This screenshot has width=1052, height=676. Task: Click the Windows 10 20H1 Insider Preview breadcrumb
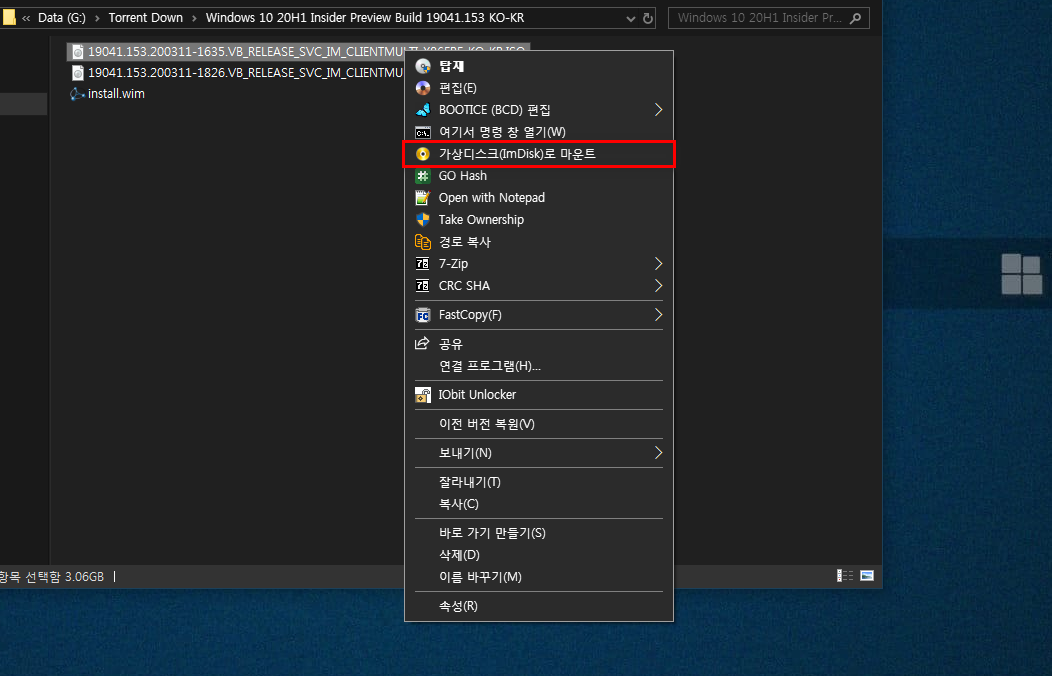point(365,18)
